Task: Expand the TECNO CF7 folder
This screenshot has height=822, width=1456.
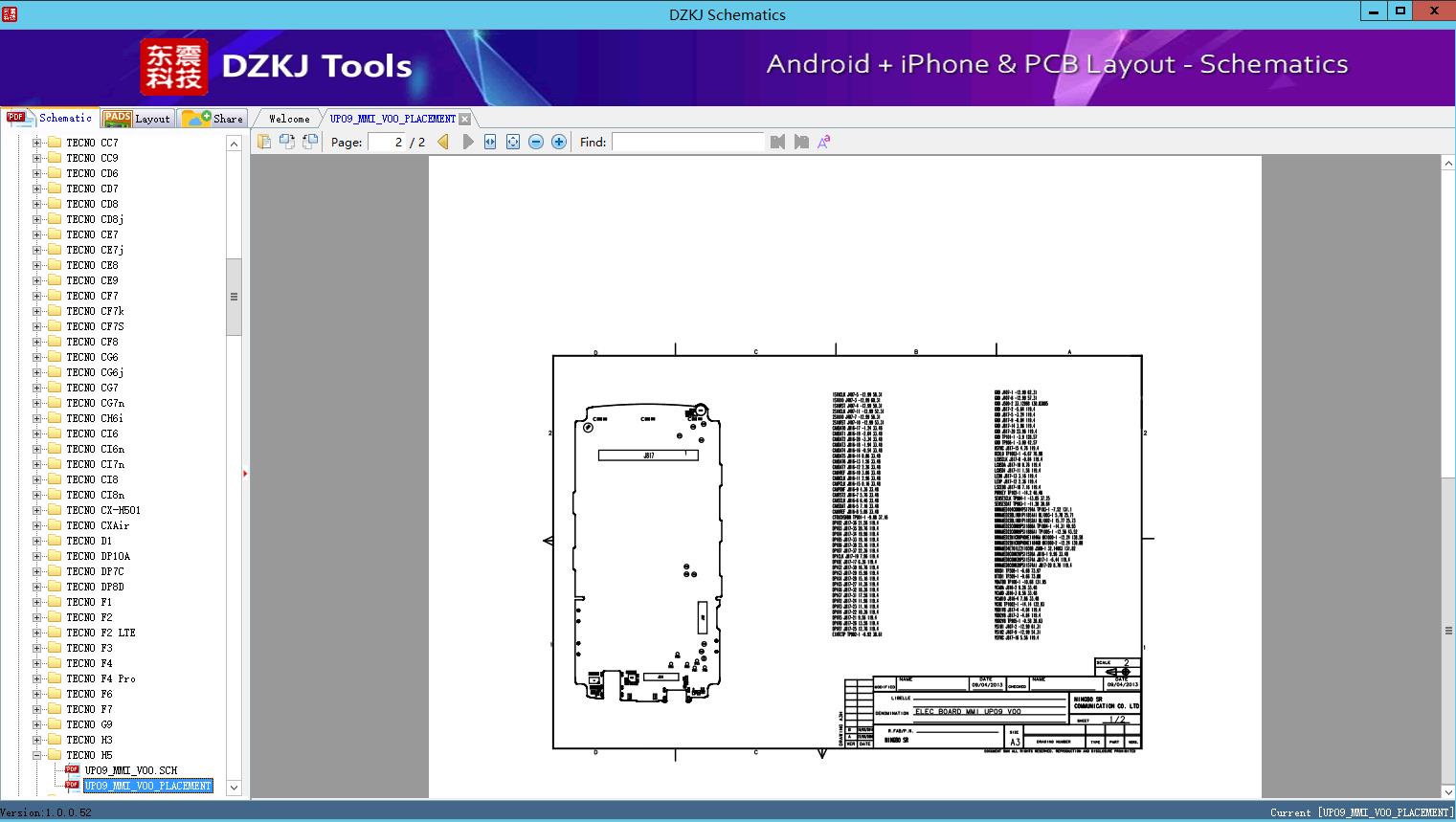Action: [x=36, y=296]
